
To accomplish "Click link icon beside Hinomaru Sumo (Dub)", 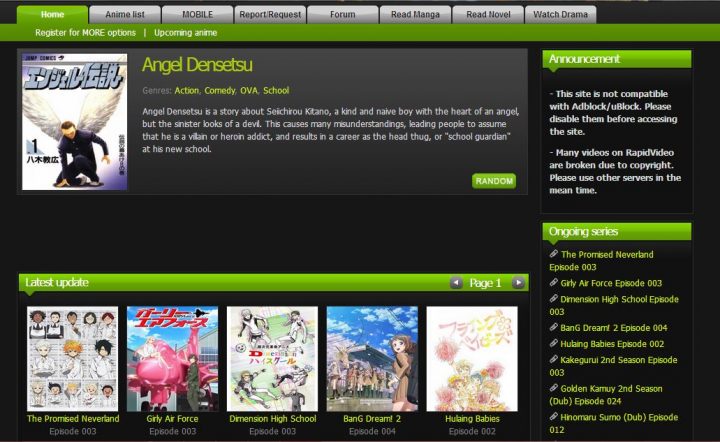I will click(x=554, y=417).
